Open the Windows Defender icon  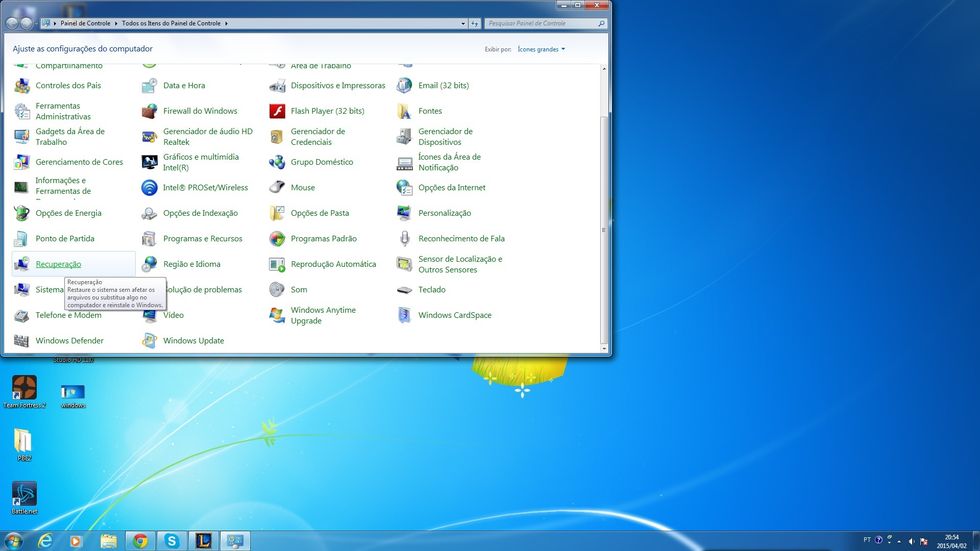tap(21, 341)
